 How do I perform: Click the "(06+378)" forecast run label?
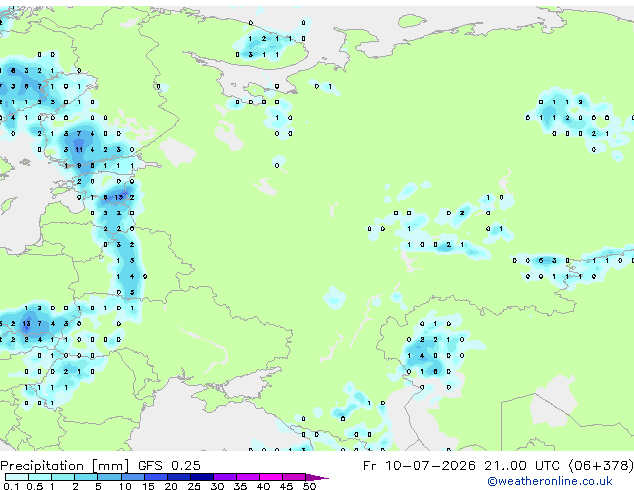pos(601,466)
